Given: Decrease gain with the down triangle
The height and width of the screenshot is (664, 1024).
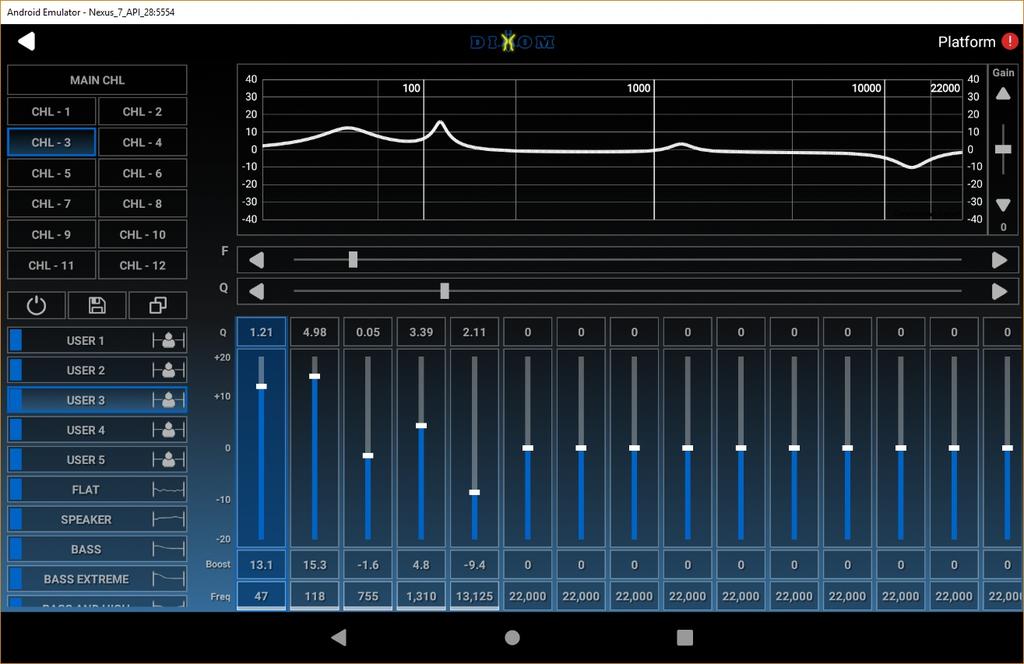Looking at the screenshot, I should point(1003,205).
